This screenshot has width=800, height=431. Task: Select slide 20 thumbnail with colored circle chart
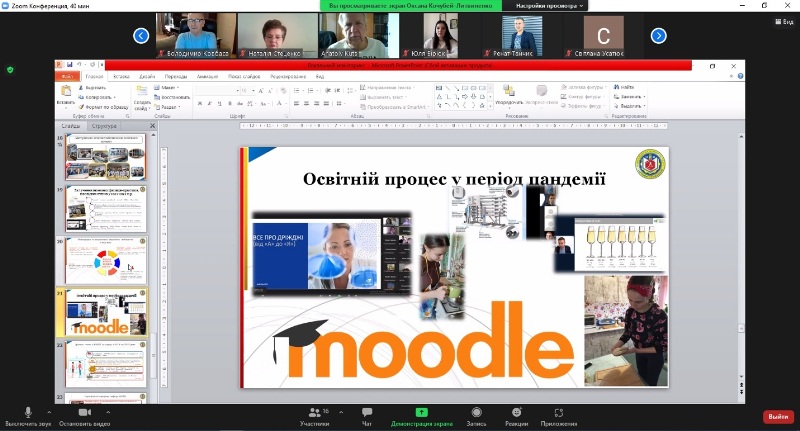tap(106, 261)
